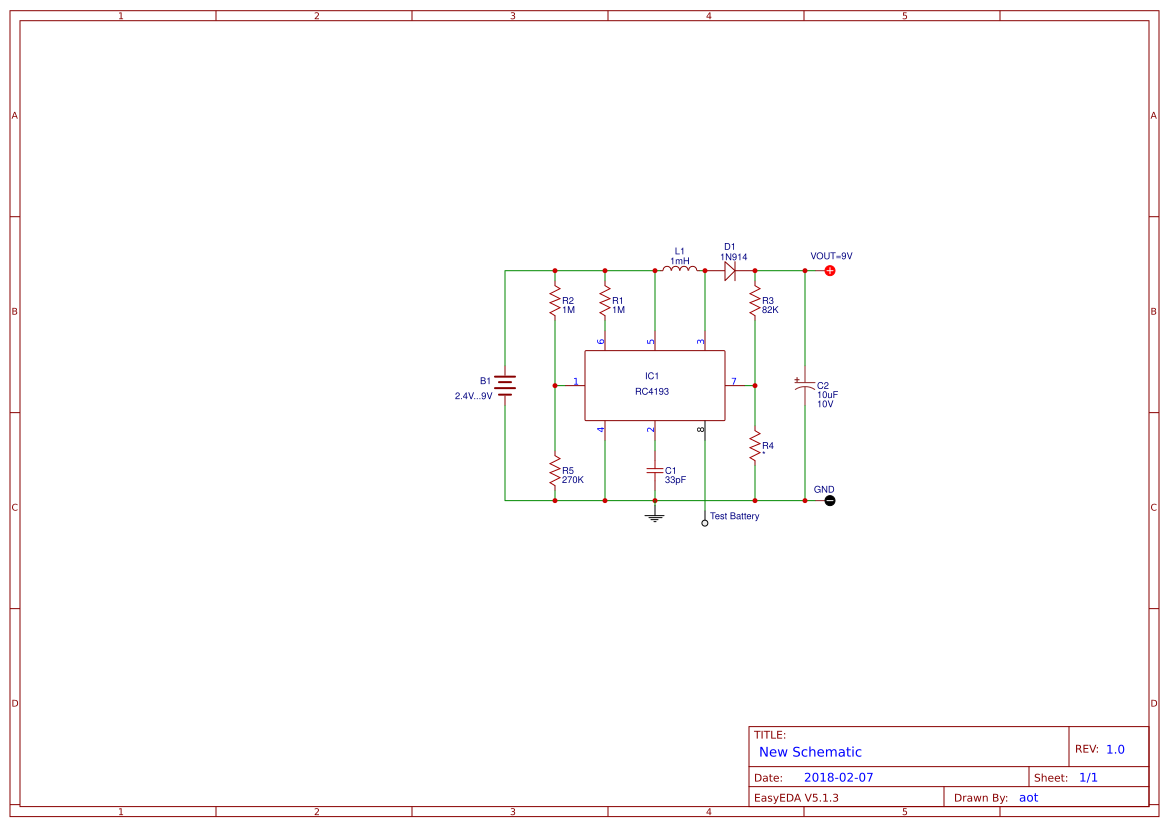This screenshot has height=827, width=1169.
Task: Click the Test Battery terminal circle
Action: [705, 523]
